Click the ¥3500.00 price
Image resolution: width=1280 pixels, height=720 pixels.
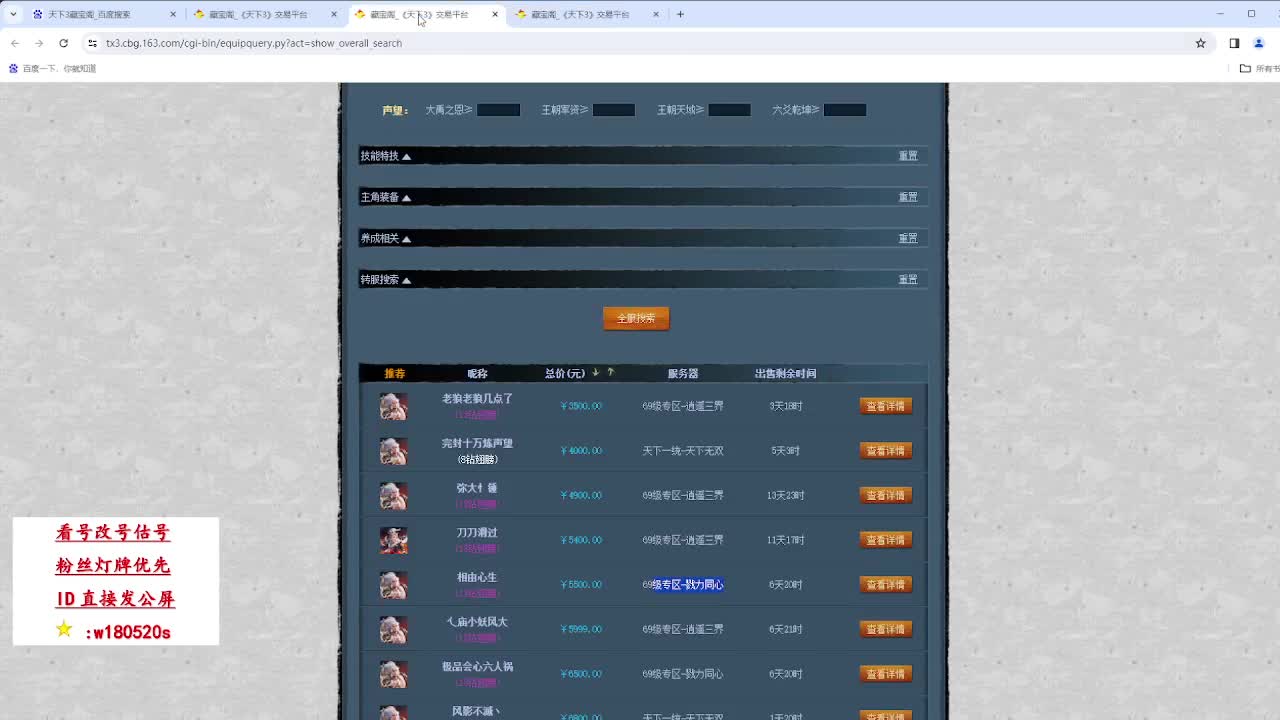[x=581, y=406]
